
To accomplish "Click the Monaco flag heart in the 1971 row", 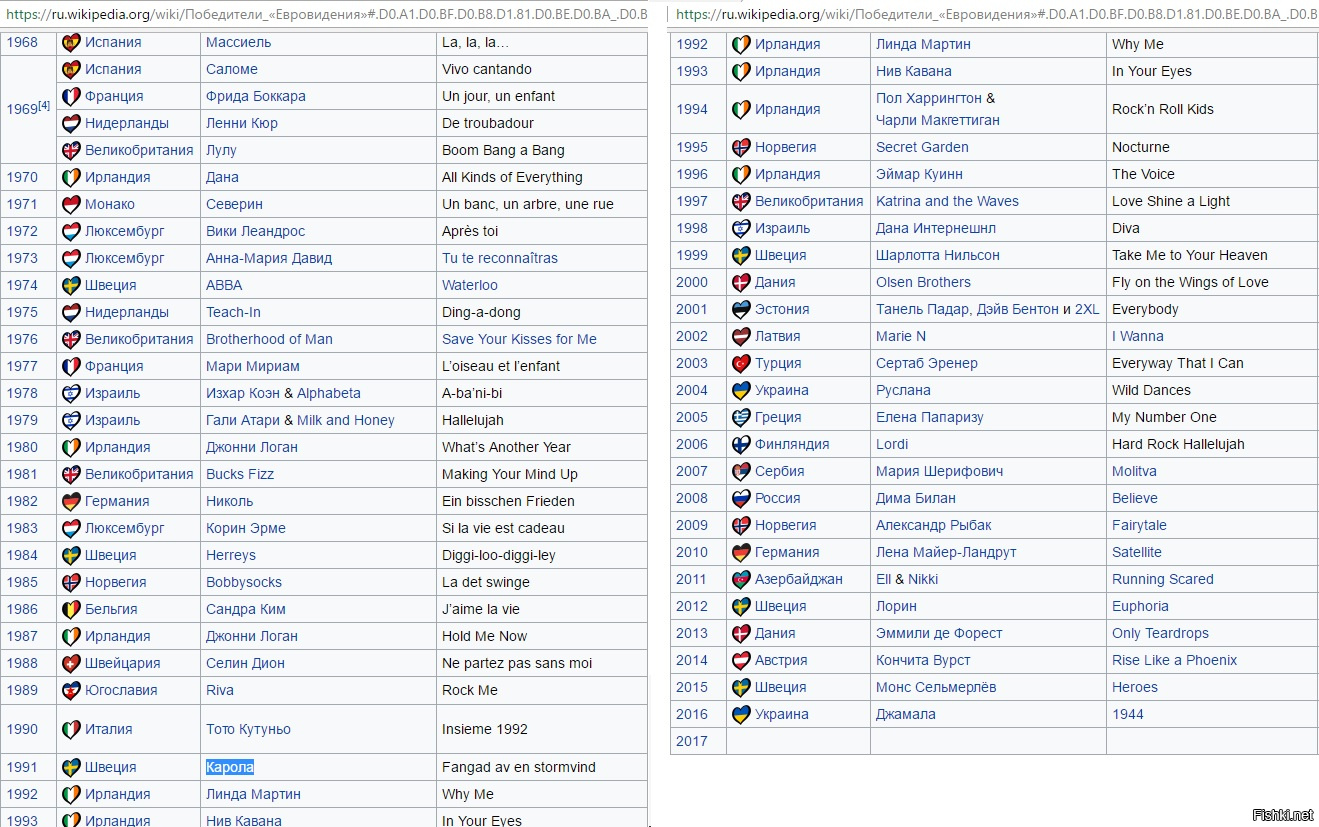I will click(x=71, y=205).
